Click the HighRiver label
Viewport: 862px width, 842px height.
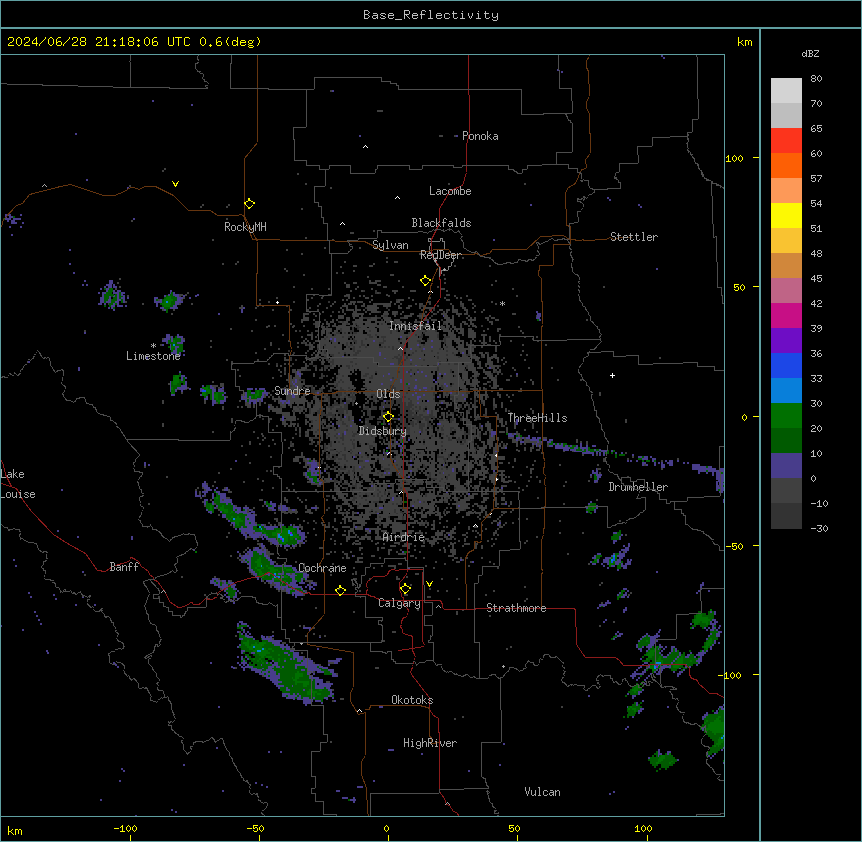[430, 743]
